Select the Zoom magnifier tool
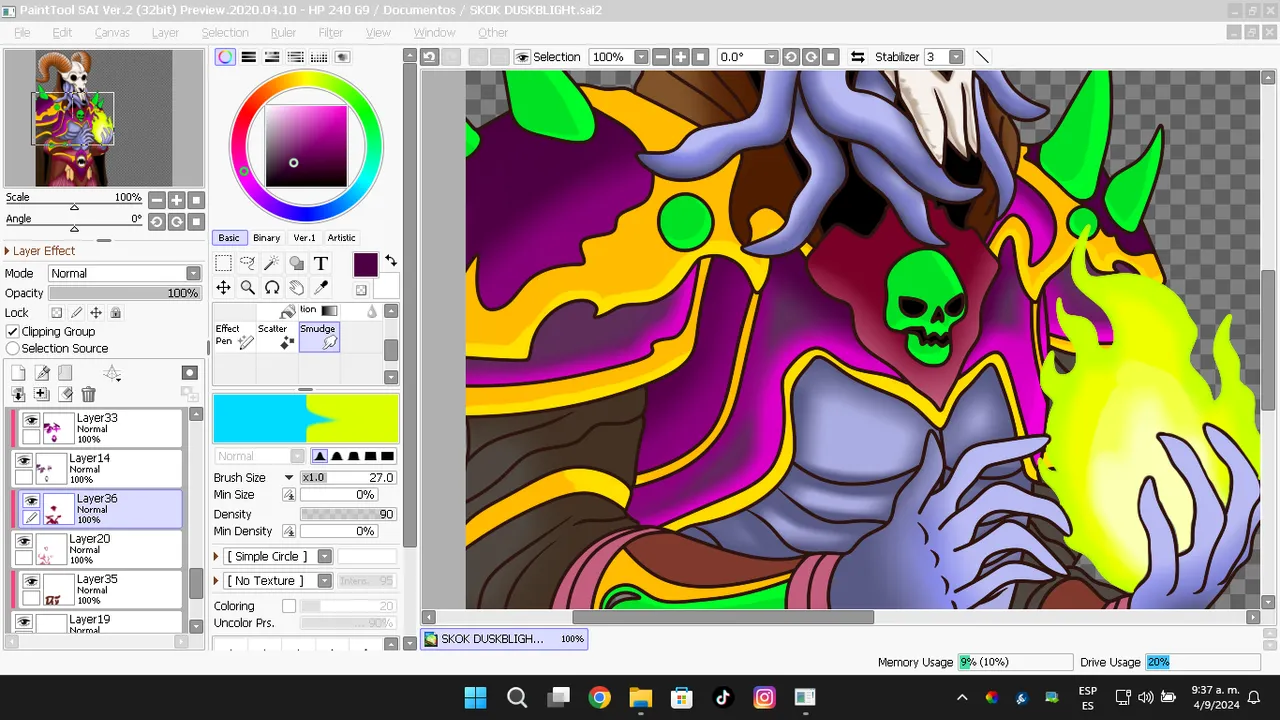Image resolution: width=1280 pixels, height=720 pixels. tap(248, 288)
